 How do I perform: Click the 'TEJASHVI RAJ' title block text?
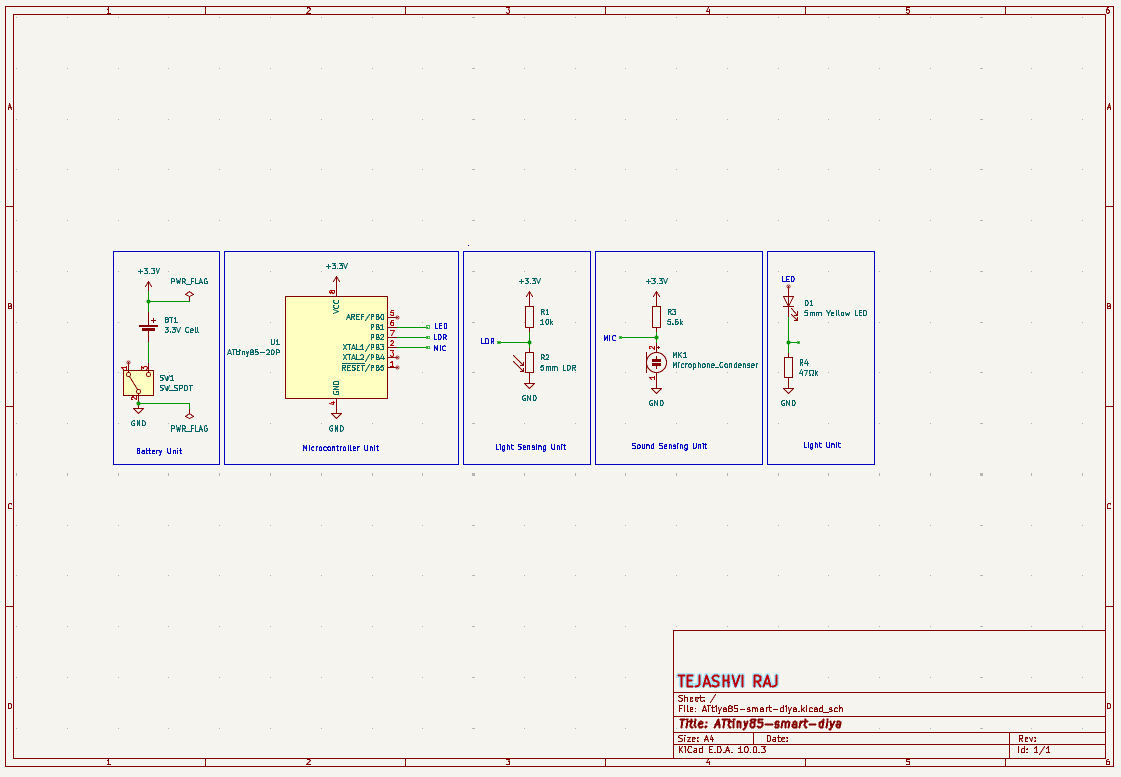click(728, 681)
